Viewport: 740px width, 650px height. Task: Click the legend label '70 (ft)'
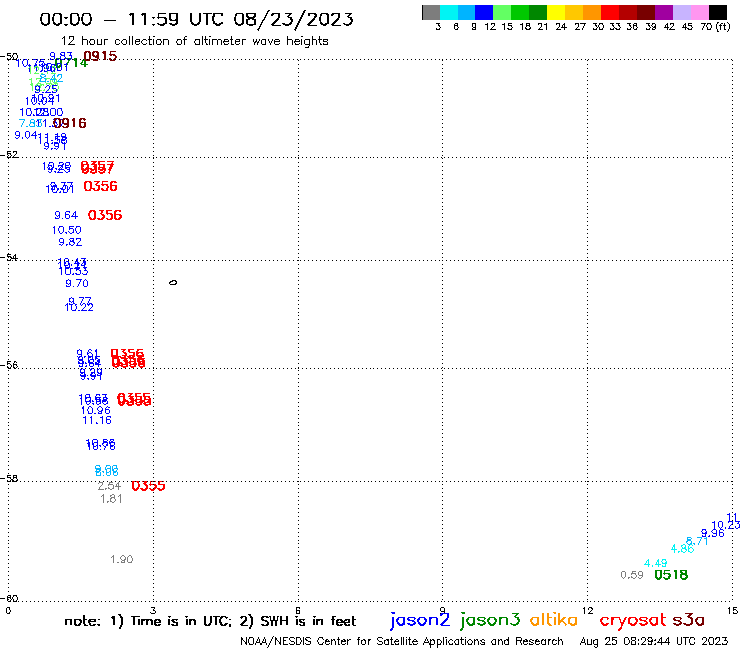[715, 27]
